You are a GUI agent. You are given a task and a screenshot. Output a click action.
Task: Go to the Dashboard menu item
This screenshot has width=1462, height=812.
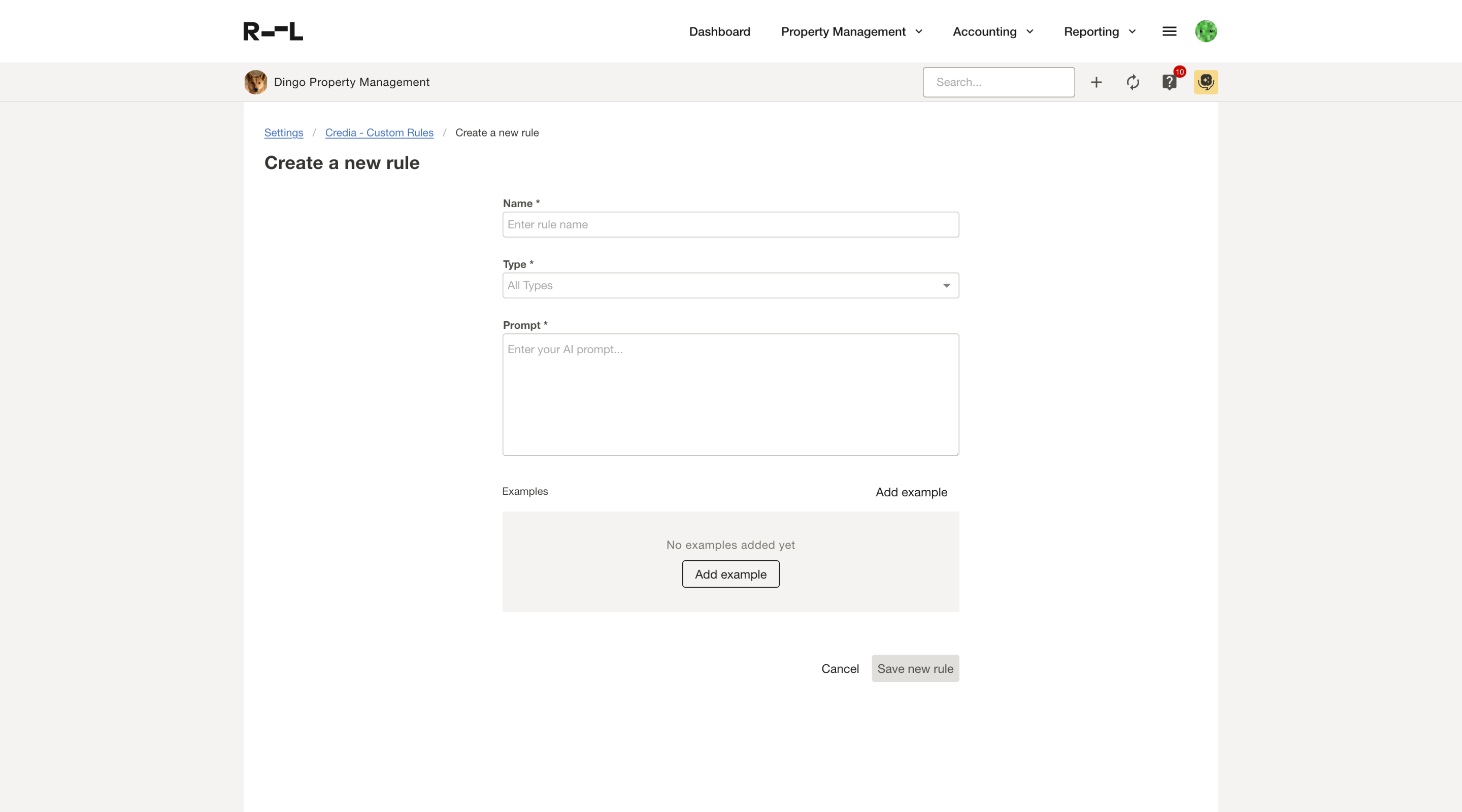[x=719, y=32]
